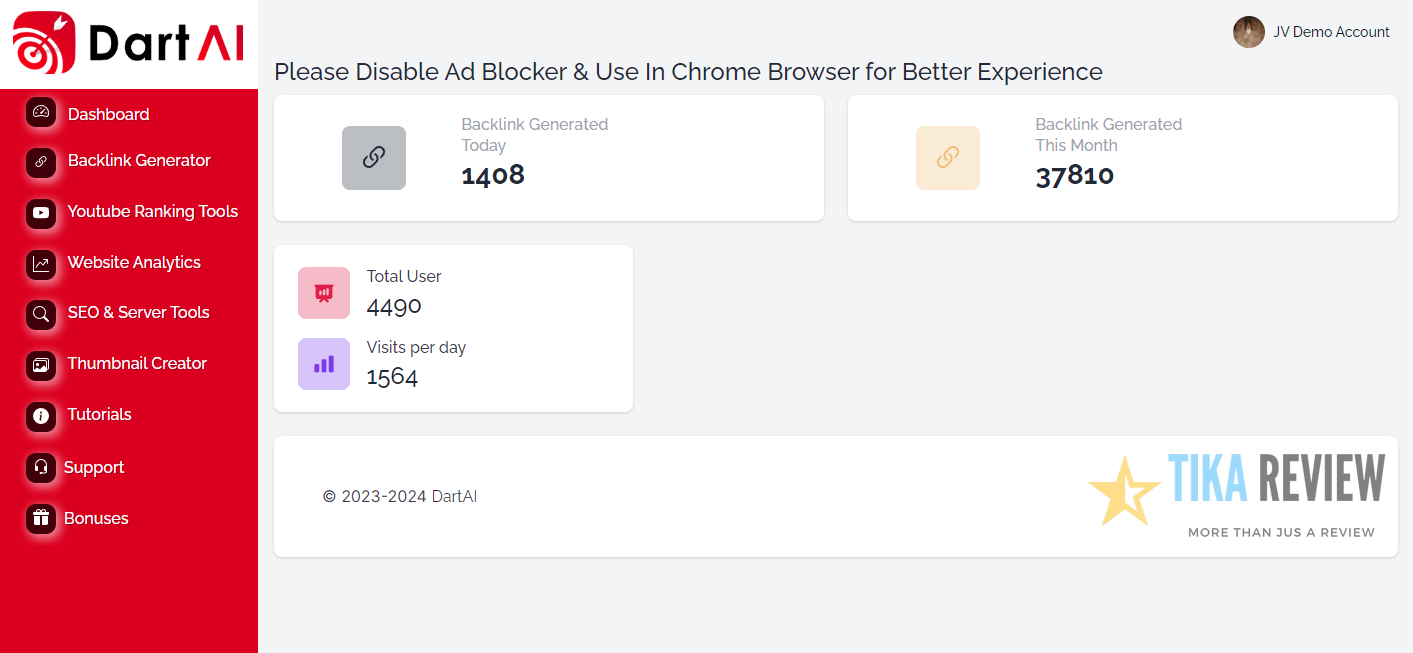This screenshot has width=1413, height=653.
Task: Click the Youtube Ranking Tools play icon
Action: coord(41,212)
